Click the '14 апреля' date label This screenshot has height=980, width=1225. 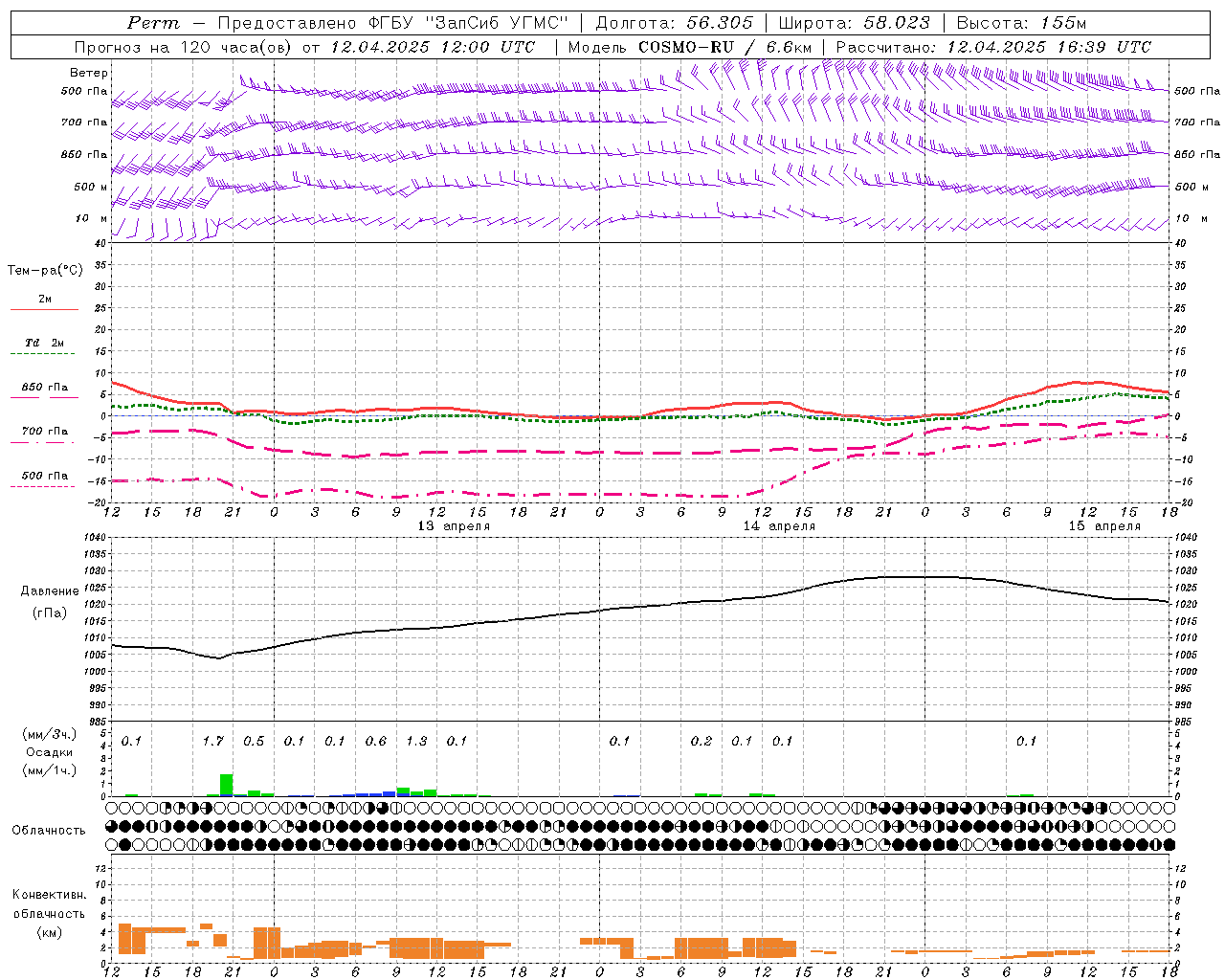coord(779,526)
